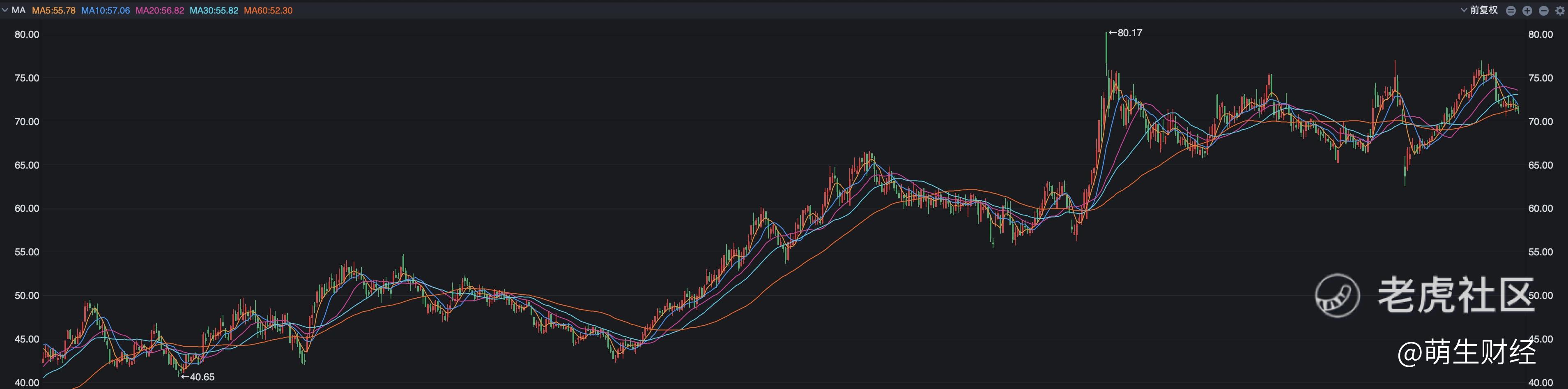This screenshot has height=389, width=1568.
Task: Click the 40.65 low price marker
Action: point(198,377)
